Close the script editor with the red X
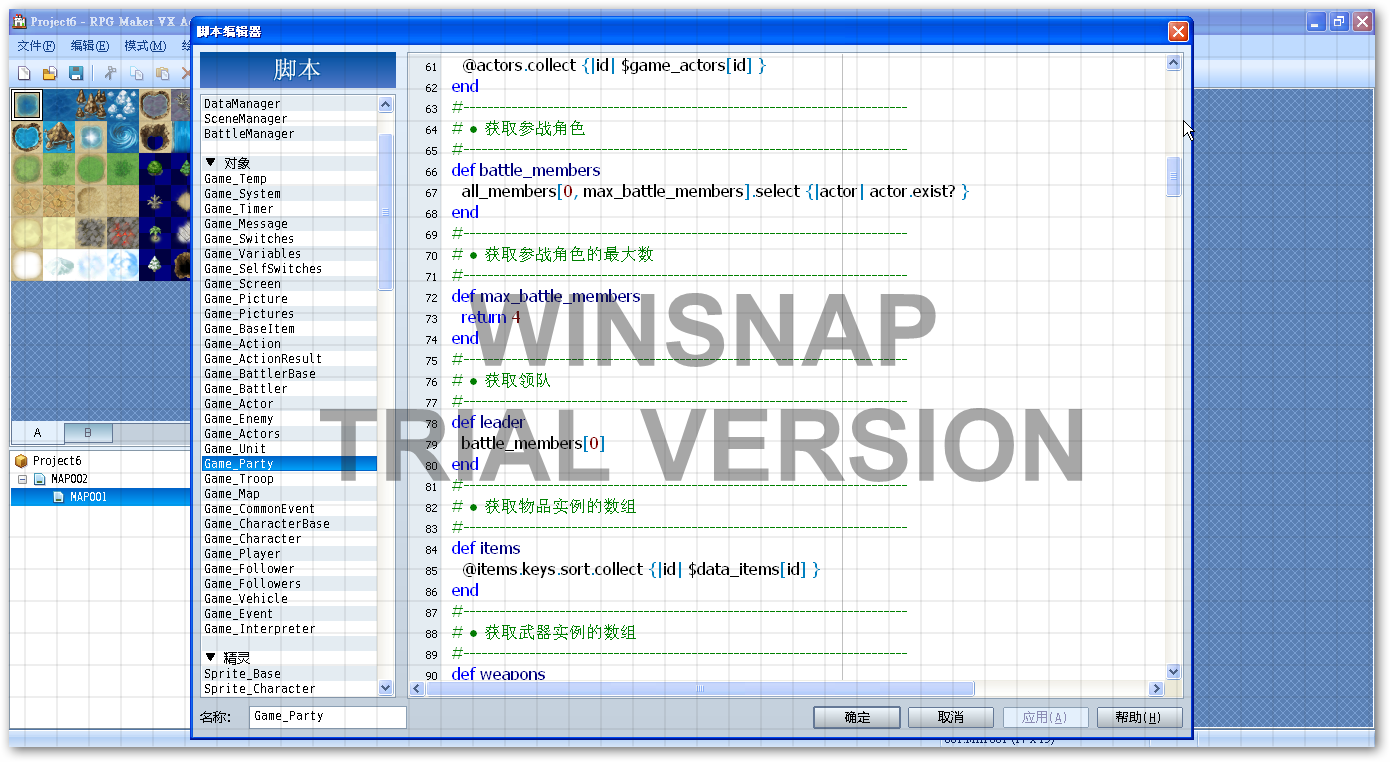The width and height of the screenshot is (1390, 762). click(1177, 32)
